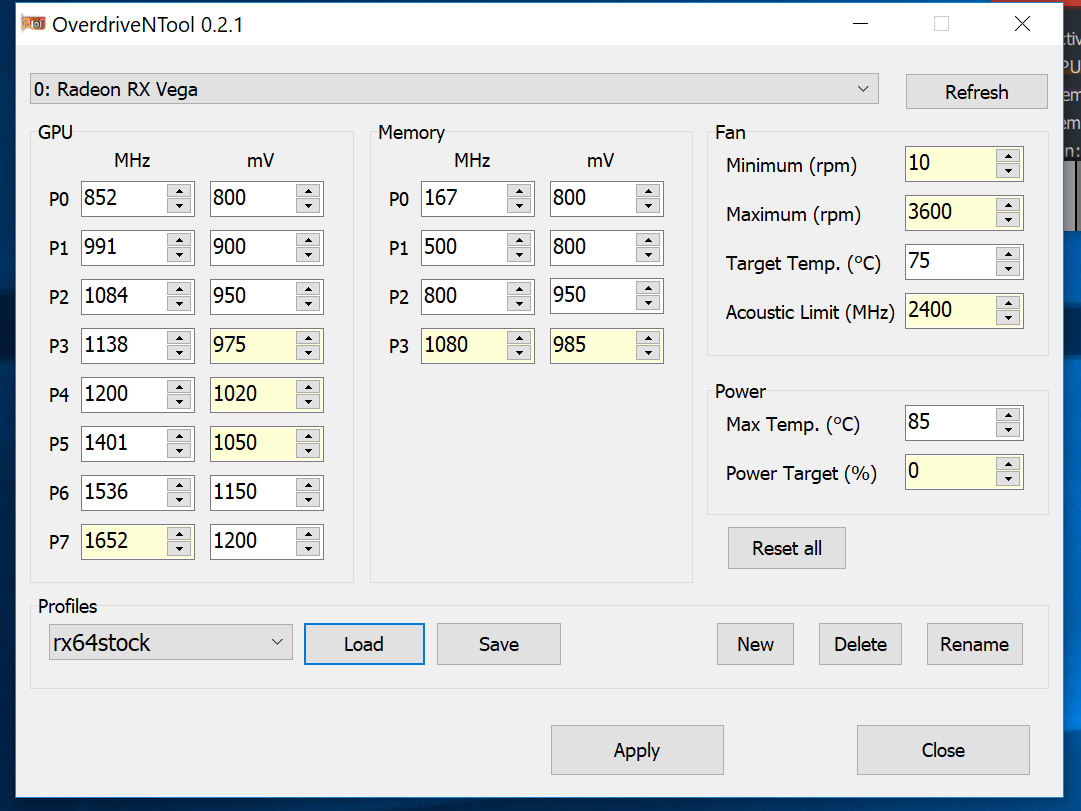Decrease GPU P2 MHz with down arrow

(x=179, y=303)
